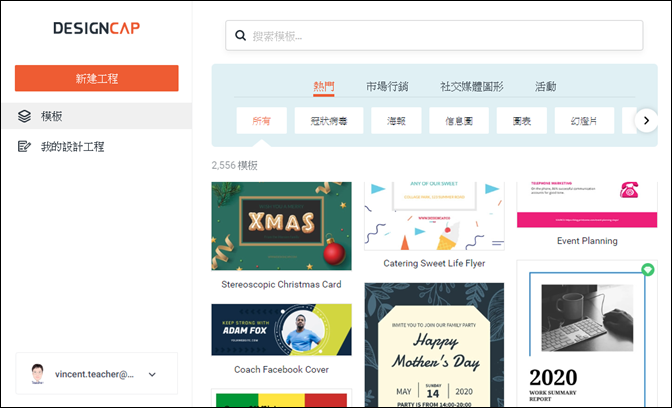Click the search magnifier icon
This screenshot has height=408, width=672.
point(240,36)
